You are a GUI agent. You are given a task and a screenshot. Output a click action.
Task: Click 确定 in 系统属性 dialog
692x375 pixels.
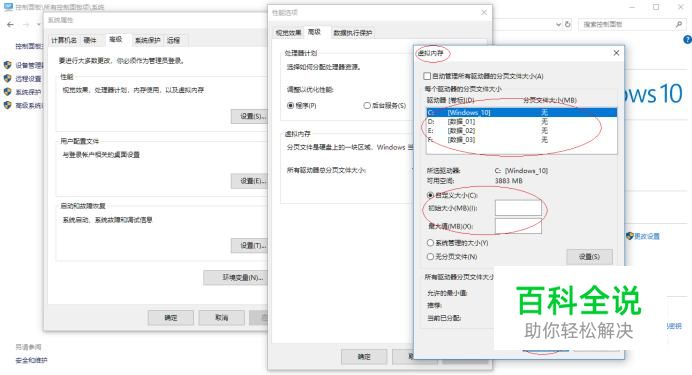171,318
